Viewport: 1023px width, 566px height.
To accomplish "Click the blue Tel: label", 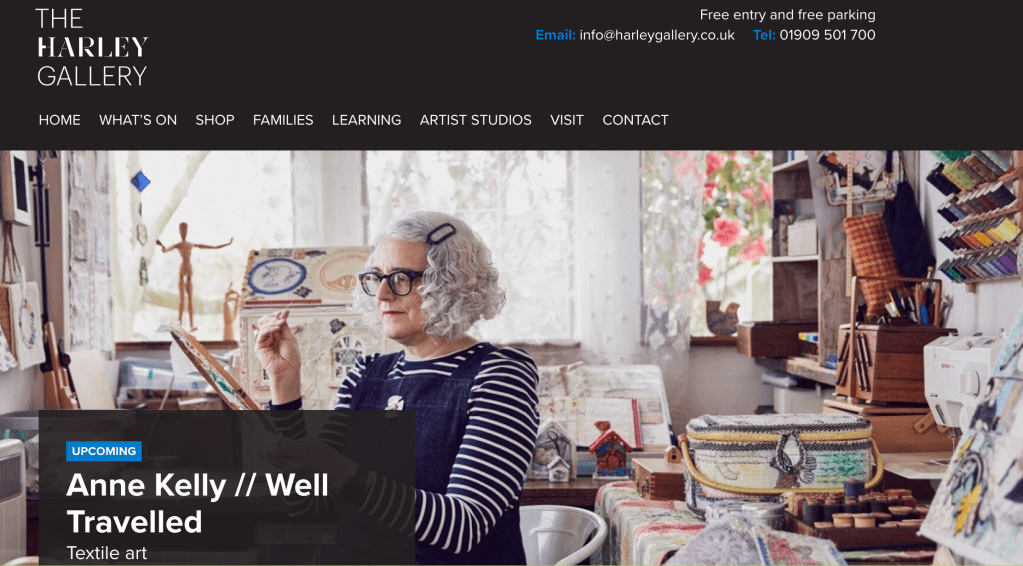I will click(x=764, y=35).
